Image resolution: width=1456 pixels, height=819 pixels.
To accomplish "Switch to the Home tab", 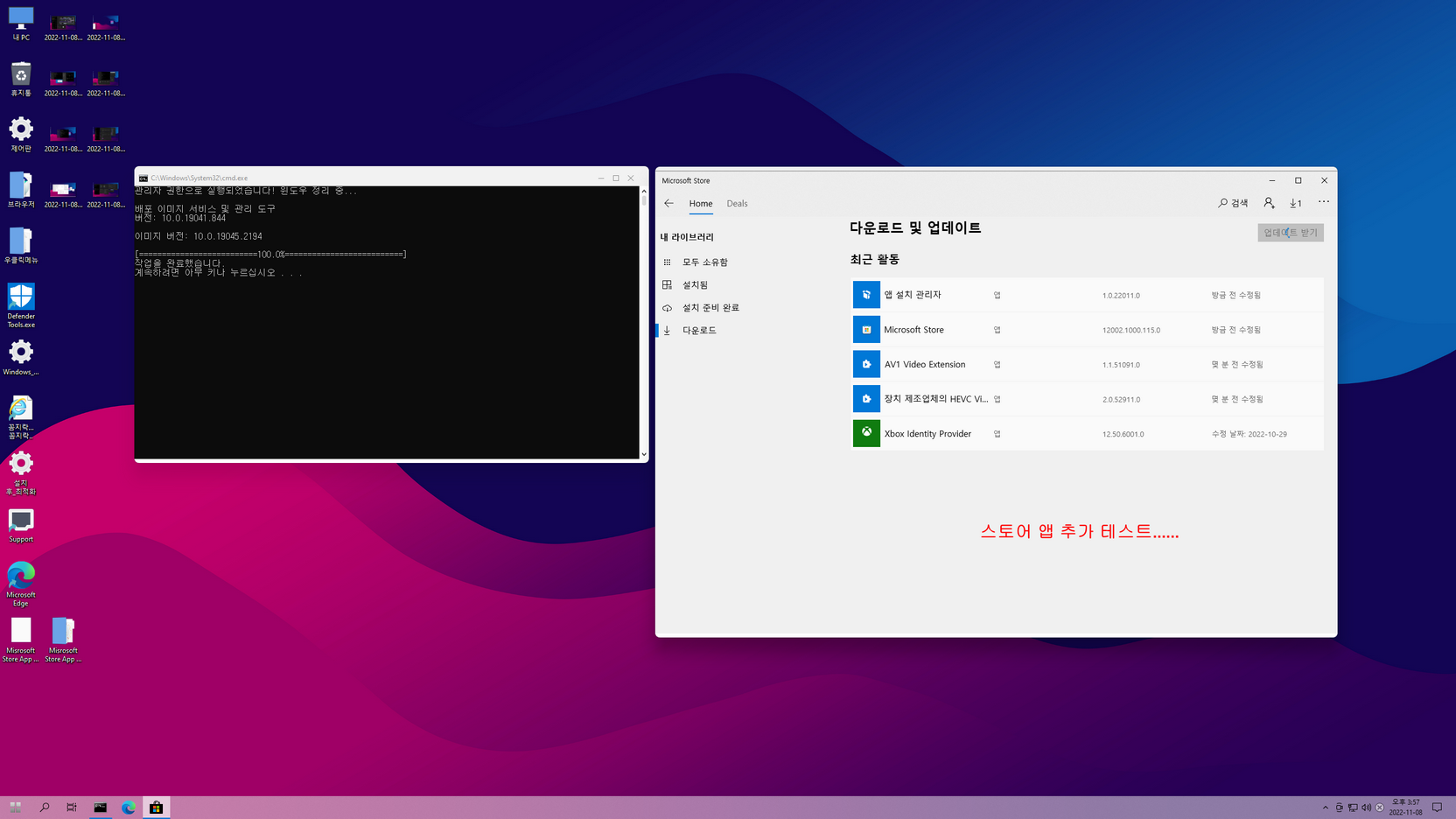I will (701, 203).
